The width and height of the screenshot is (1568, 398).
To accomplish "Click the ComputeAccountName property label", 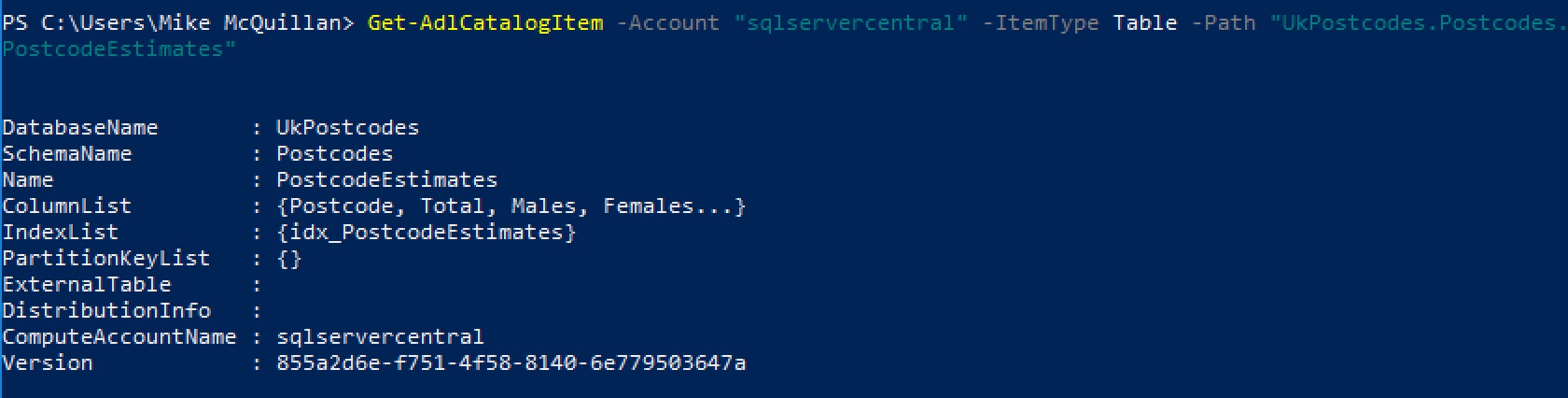I will (119, 336).
